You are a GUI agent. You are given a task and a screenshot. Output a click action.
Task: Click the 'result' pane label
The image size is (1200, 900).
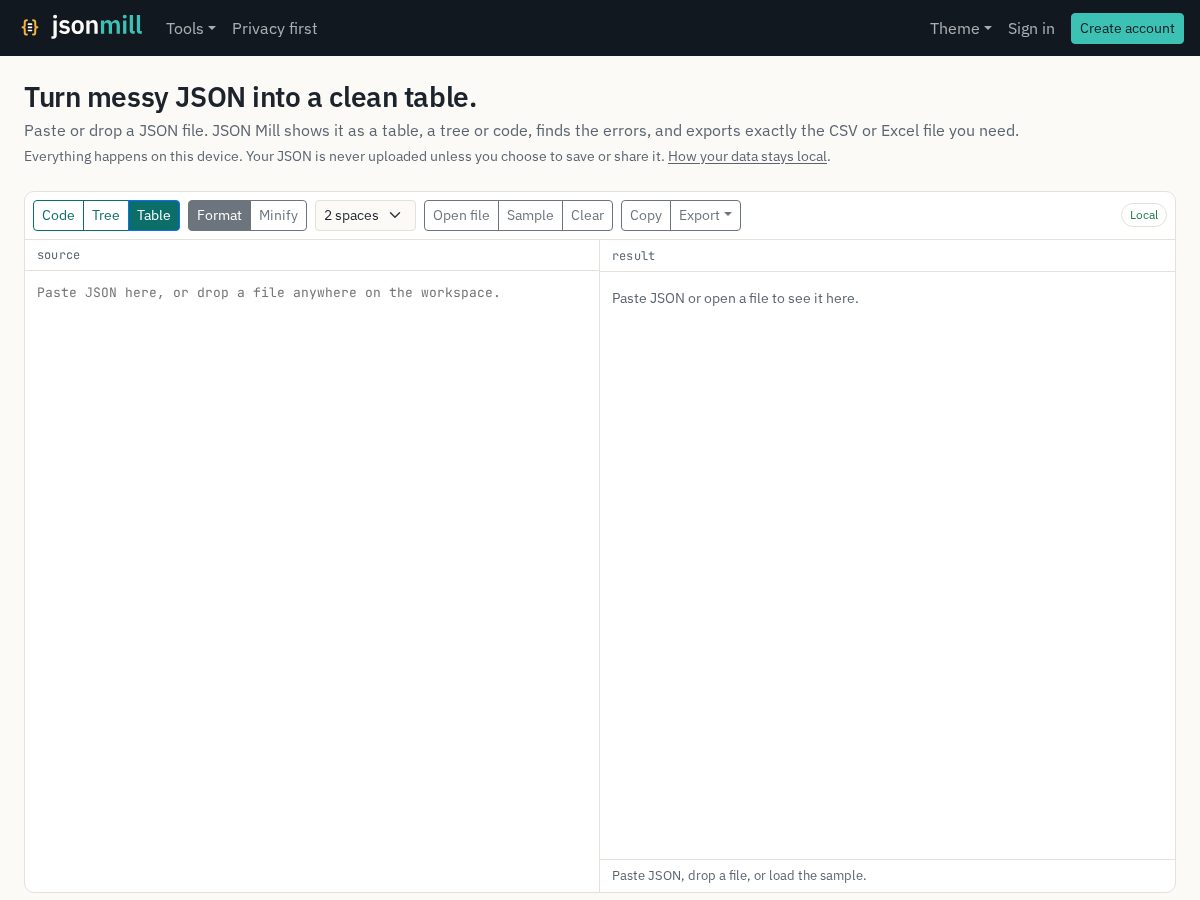633,256
